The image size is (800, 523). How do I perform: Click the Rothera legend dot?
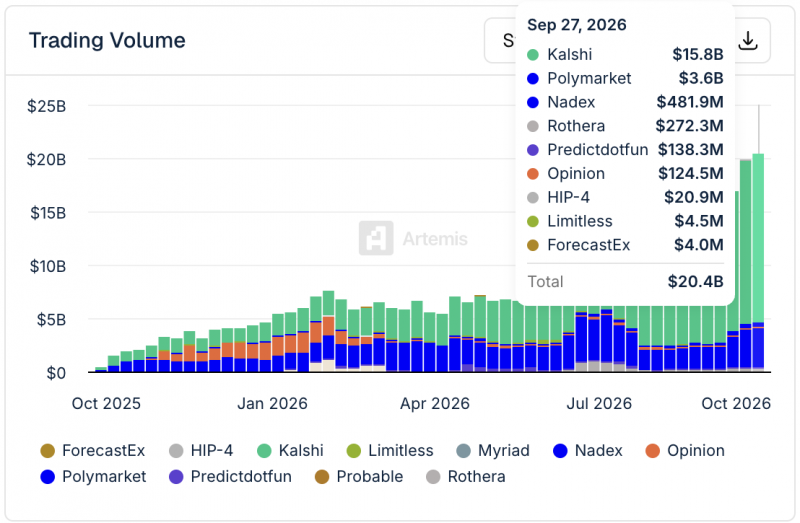coord(433,477)
